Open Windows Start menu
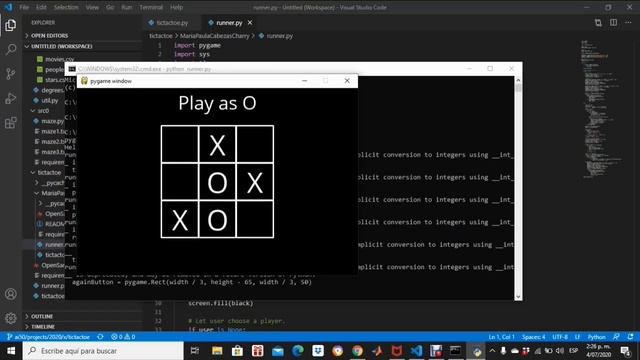 (x=11, y=351)
